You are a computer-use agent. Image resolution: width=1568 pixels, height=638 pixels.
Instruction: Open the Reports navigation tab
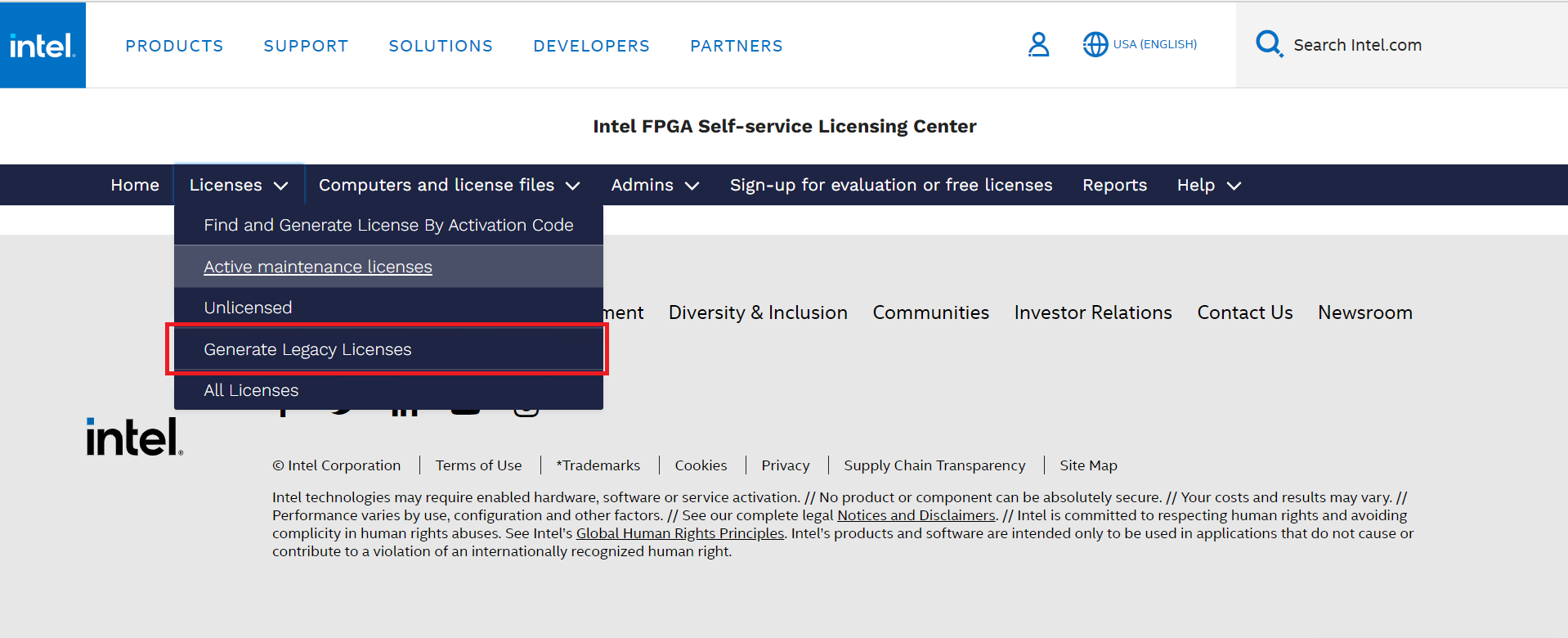(1114, 186)
